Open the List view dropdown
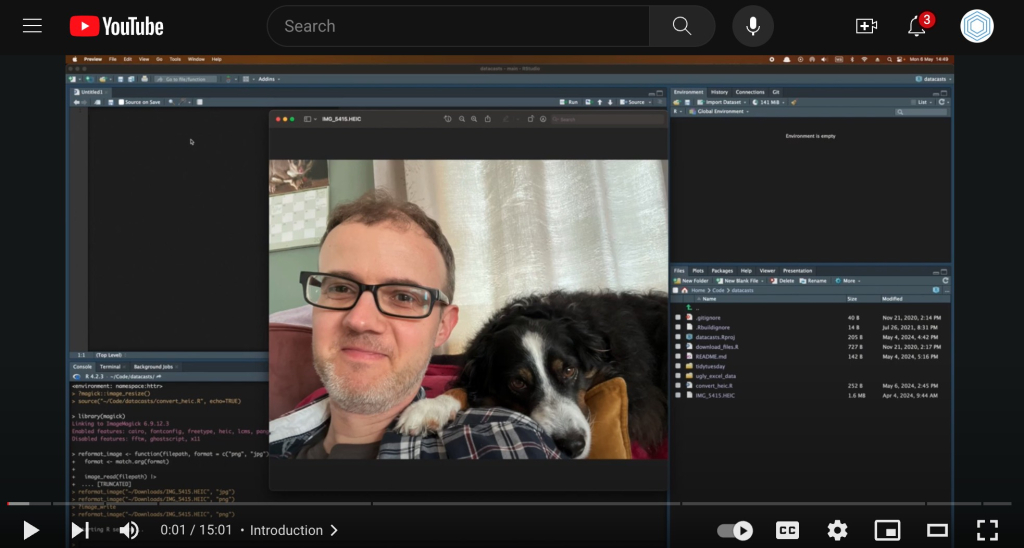Screen dimensions: 1024x548 coord(922,102)
